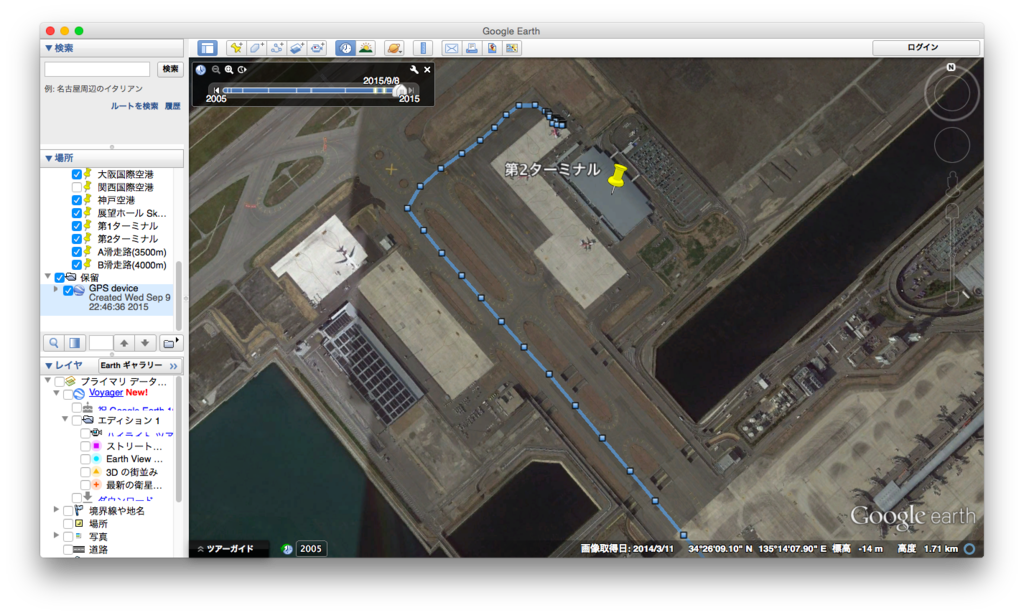Open the planet switcher (Saturn icon)
This screenshot has height=615, width=1024.
(x=394, y=48)
